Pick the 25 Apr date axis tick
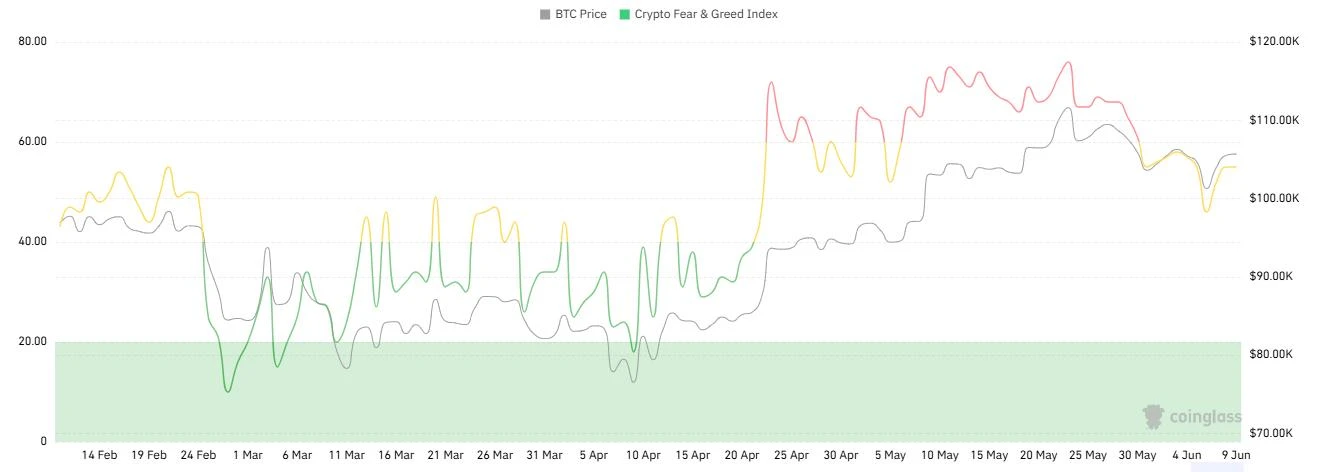Viewport: 1322px width, 472px height. point(792,455)
